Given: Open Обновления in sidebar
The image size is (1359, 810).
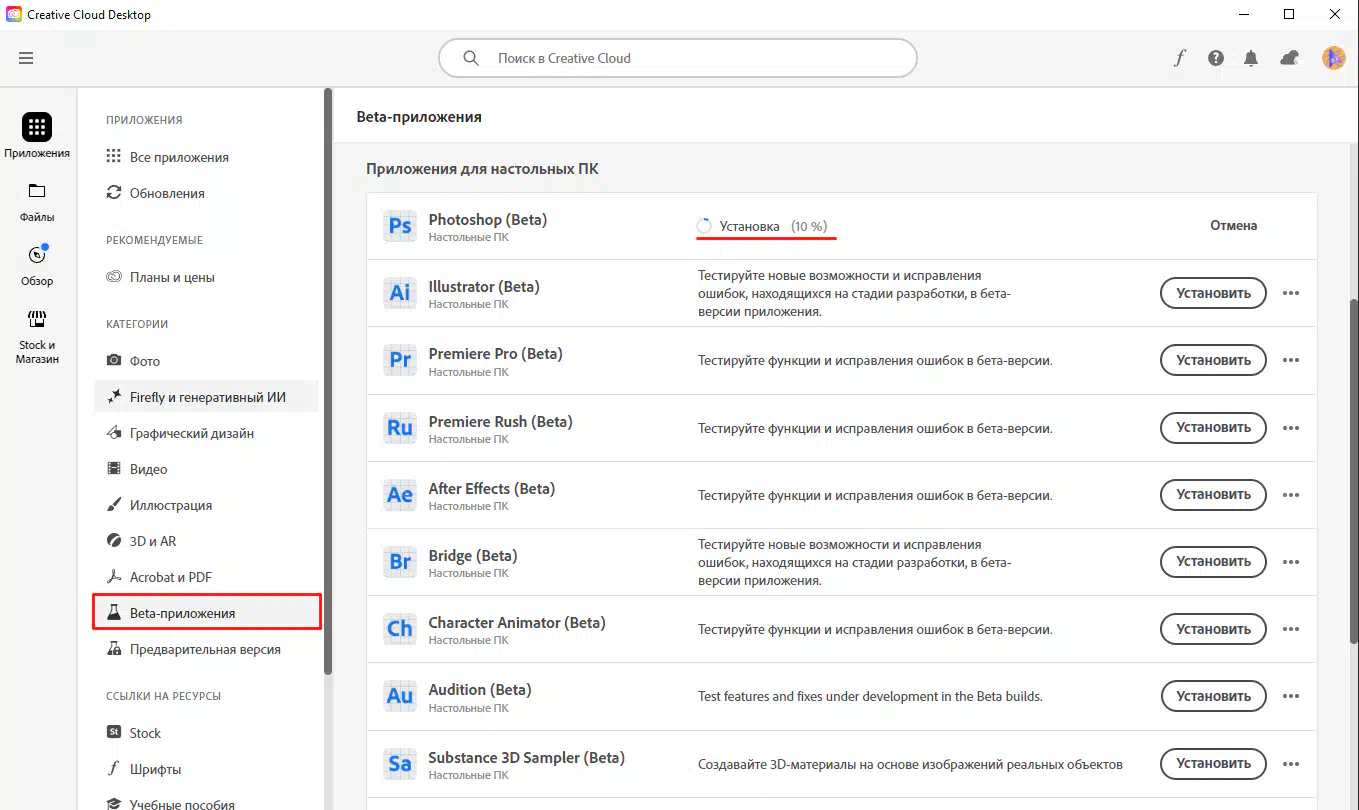Looking at the screenshot, I should coord(207,193).
